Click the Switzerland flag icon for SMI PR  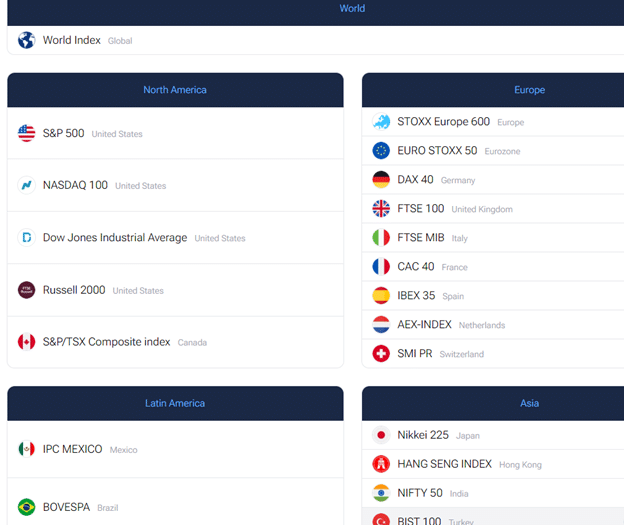(x=381, y=353)
